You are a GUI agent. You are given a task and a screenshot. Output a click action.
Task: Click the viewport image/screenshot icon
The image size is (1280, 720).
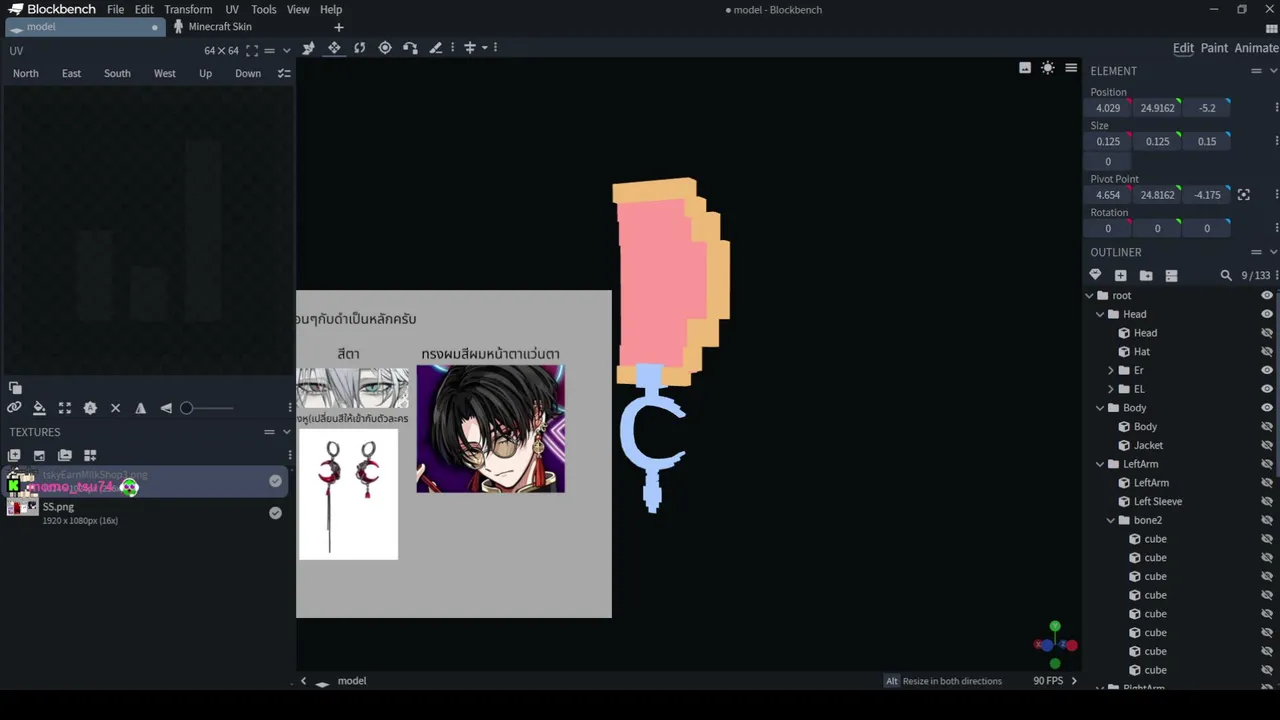pos(1025,68)
